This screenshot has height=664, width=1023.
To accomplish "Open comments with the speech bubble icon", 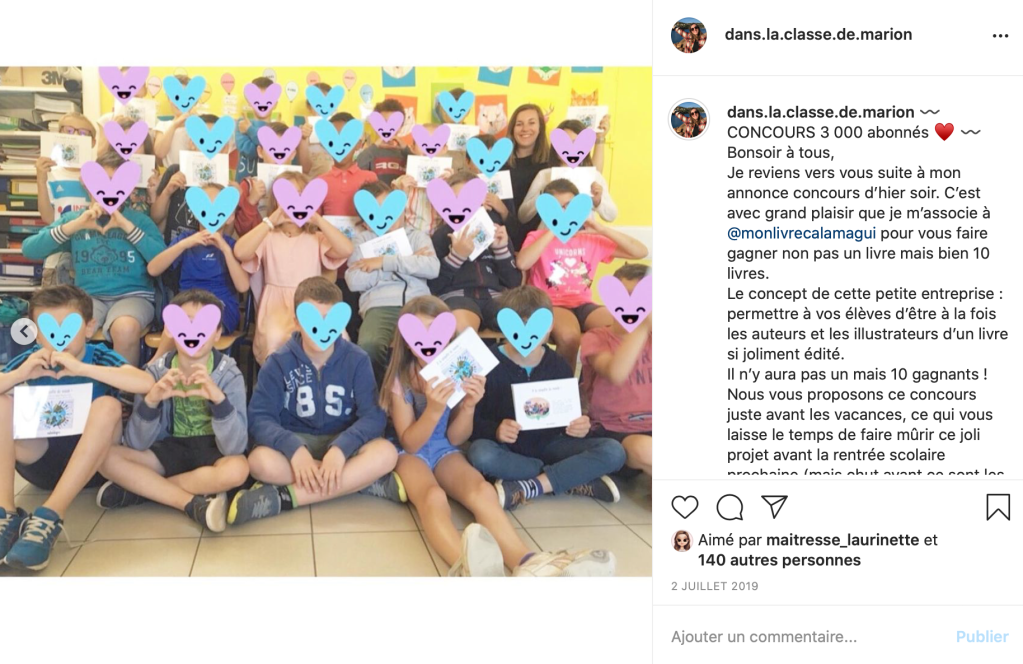I will pos(729,507).
